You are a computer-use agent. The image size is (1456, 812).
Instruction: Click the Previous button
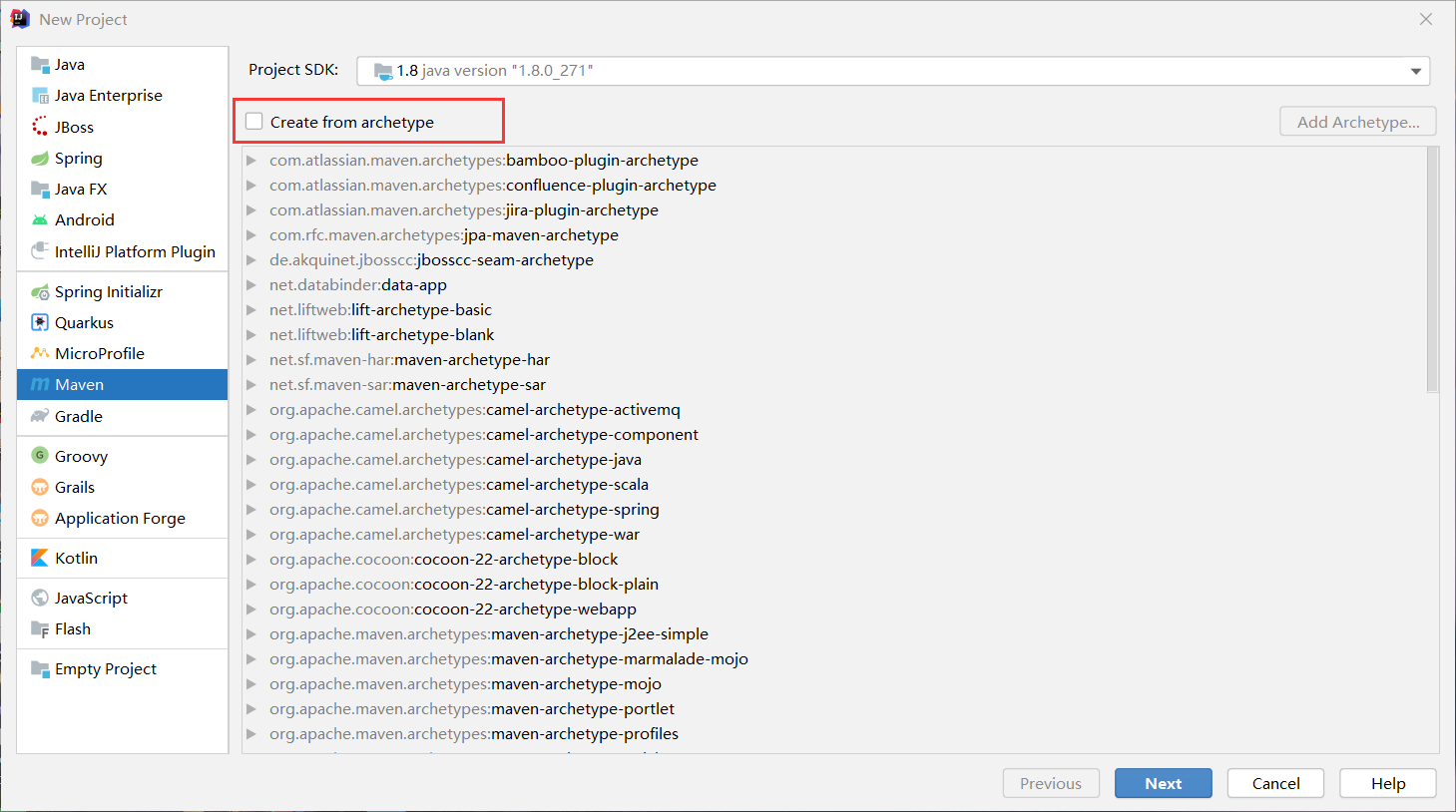pos(1051,783)
